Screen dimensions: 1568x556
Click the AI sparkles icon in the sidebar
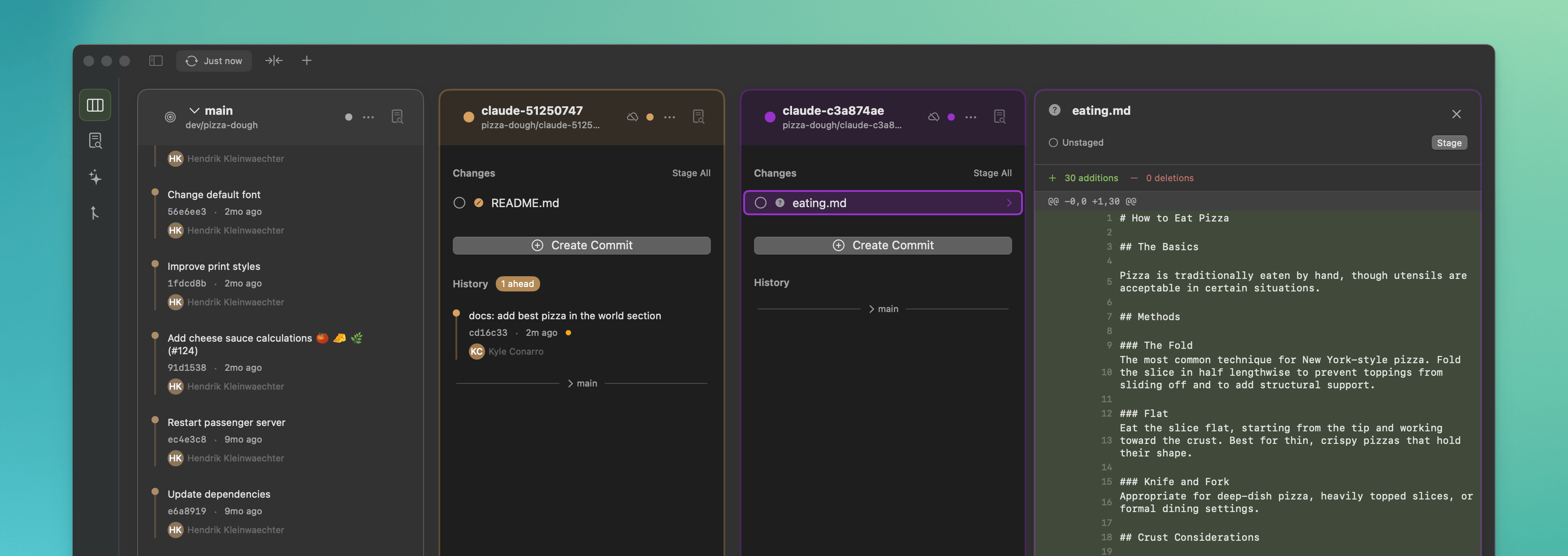(x=95, y=177)
